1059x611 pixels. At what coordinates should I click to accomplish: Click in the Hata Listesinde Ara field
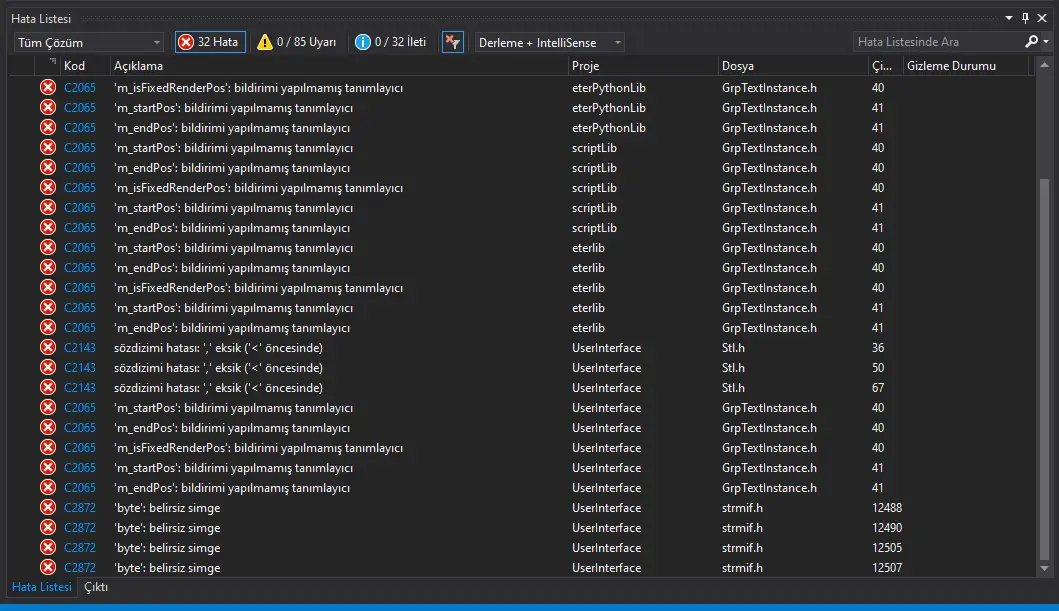[x=938, y=42]
